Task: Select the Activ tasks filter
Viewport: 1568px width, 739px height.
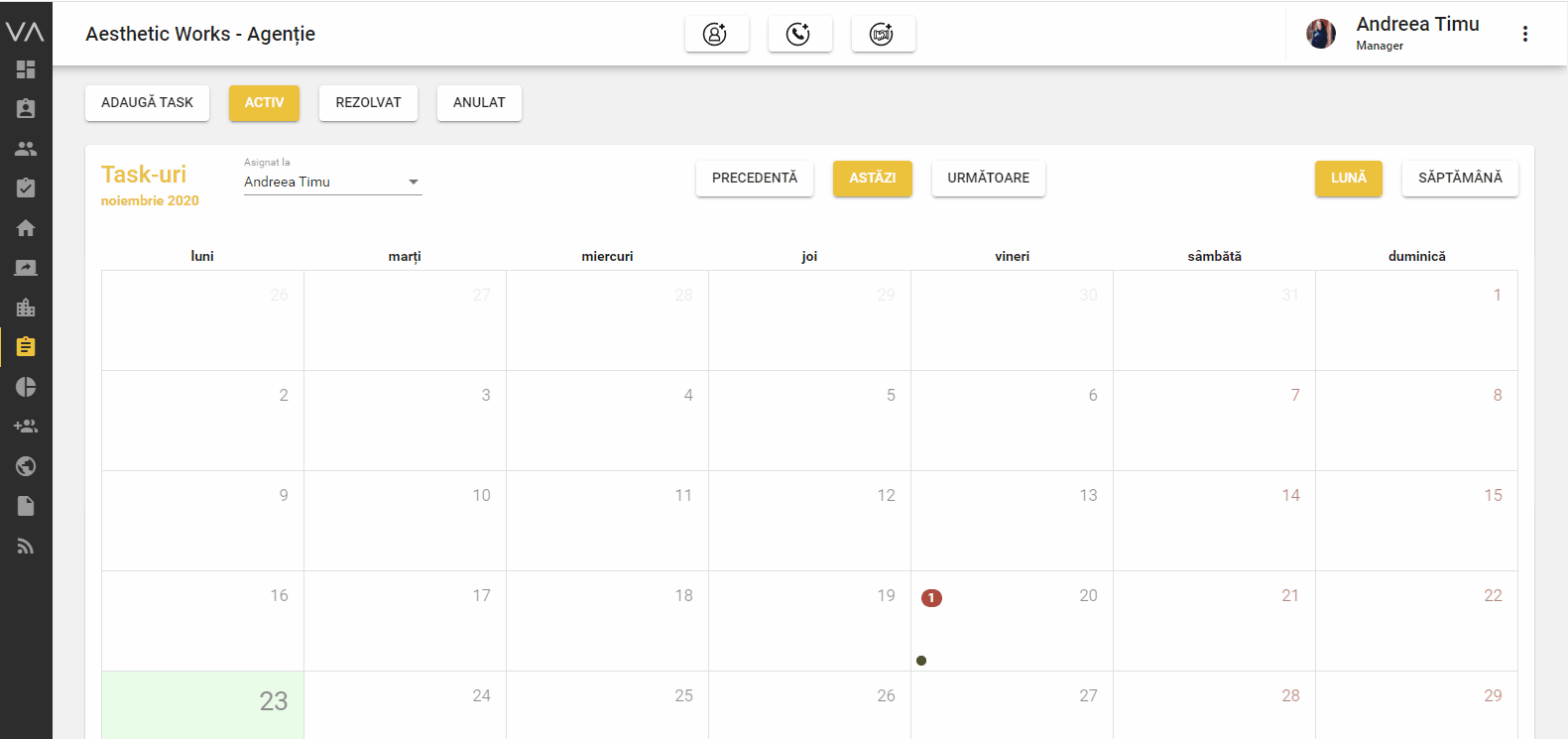Action: pyautogui.click(x=264, y=102)
